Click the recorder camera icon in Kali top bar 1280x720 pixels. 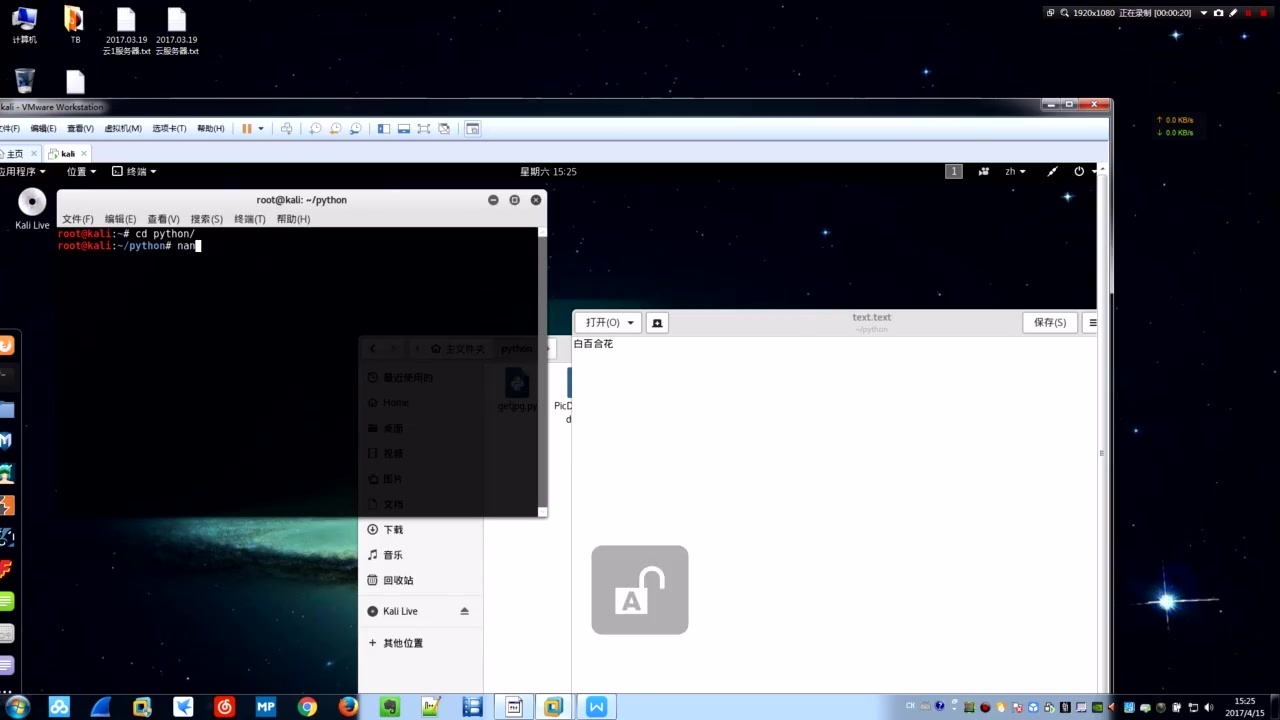(984, 171)
